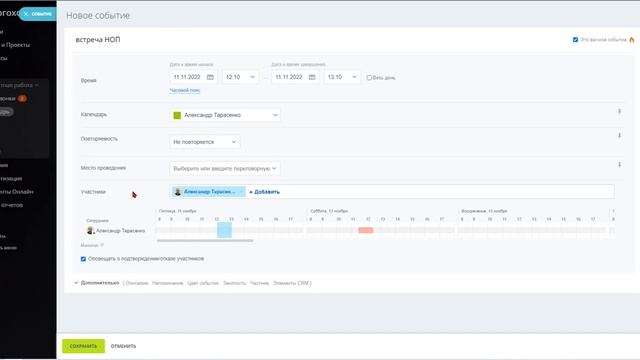
Task: Pin the Повторяемость field
Action: point(619,135)
